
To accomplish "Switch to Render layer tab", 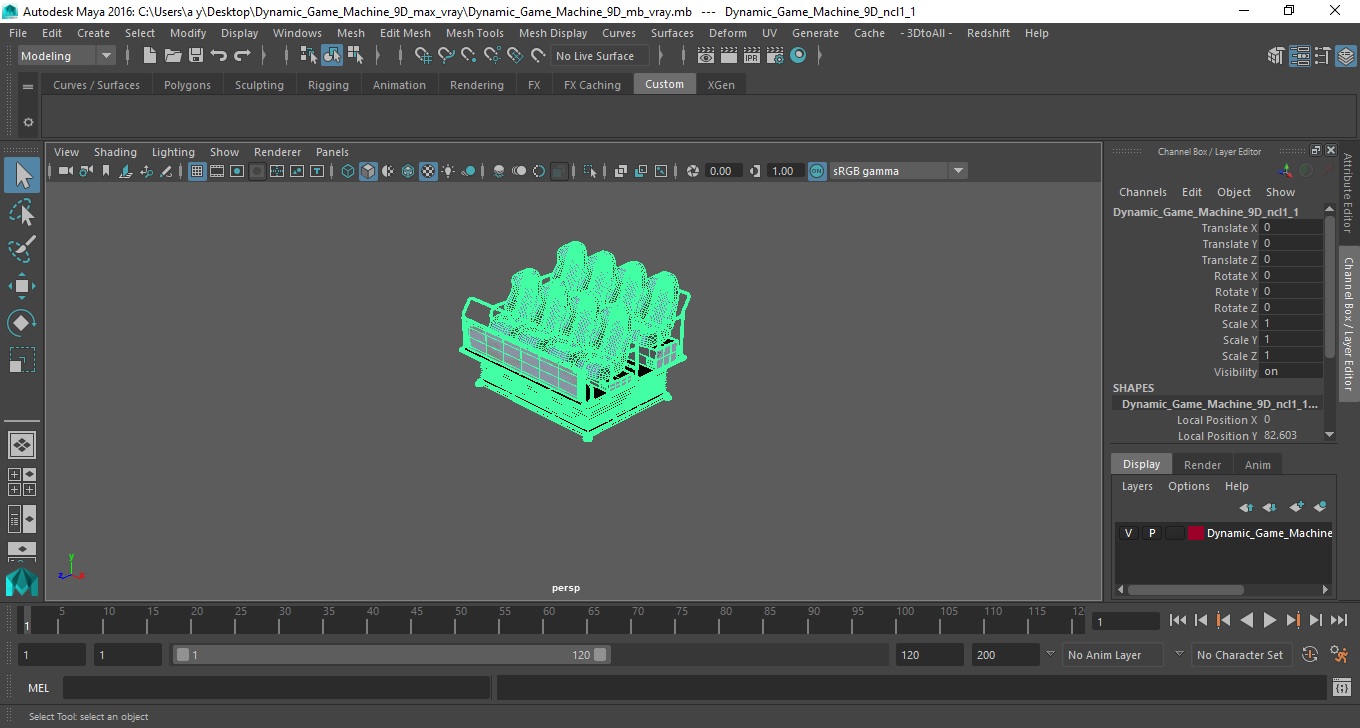I will coord(1202,465).
